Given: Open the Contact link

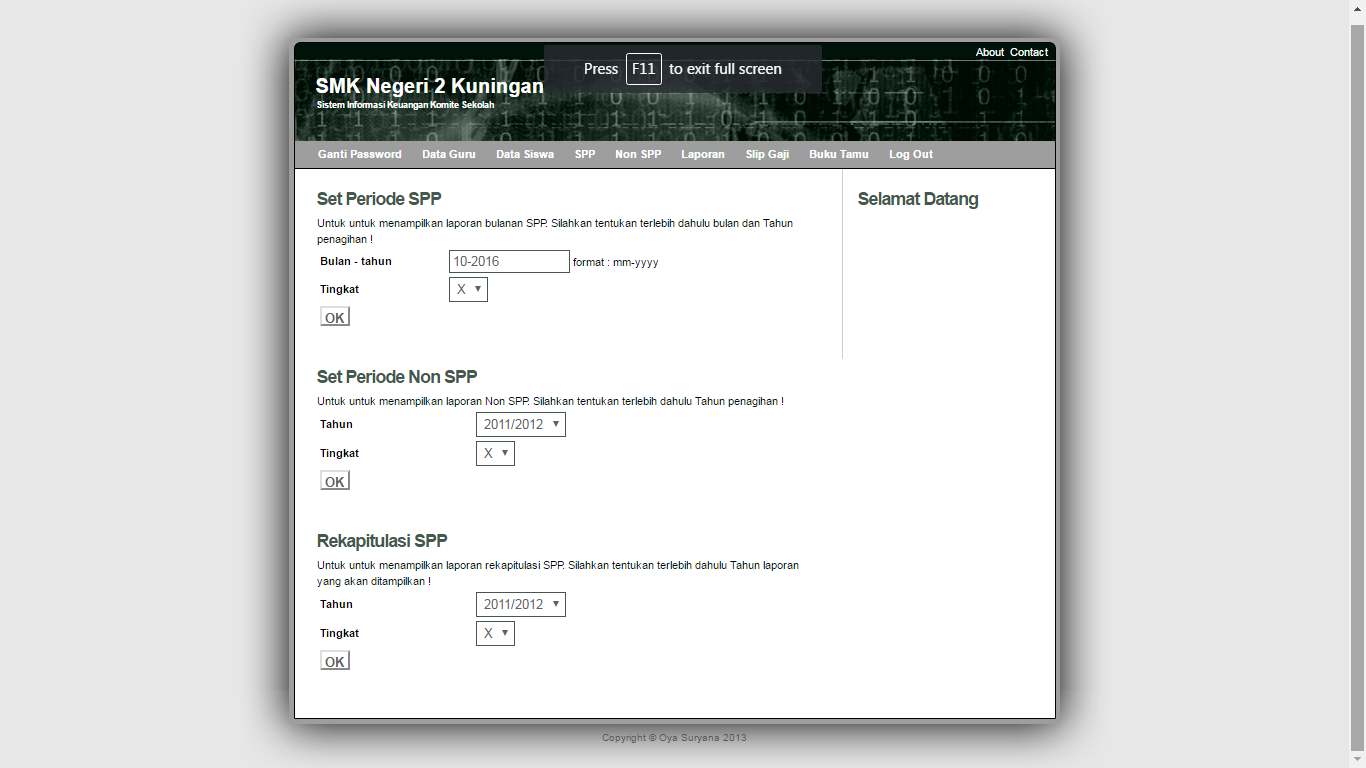Looking at the screenshot, I should 1028,52.
